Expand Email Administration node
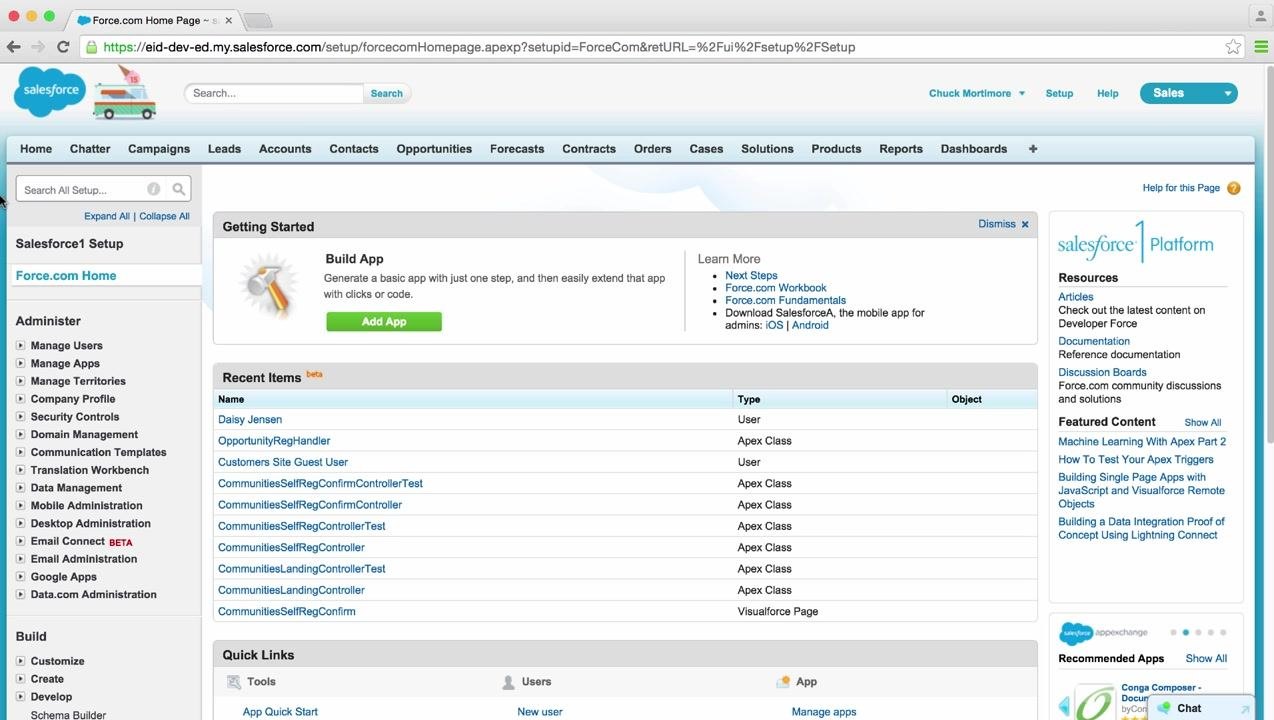1274x720 pixels. 20,558
